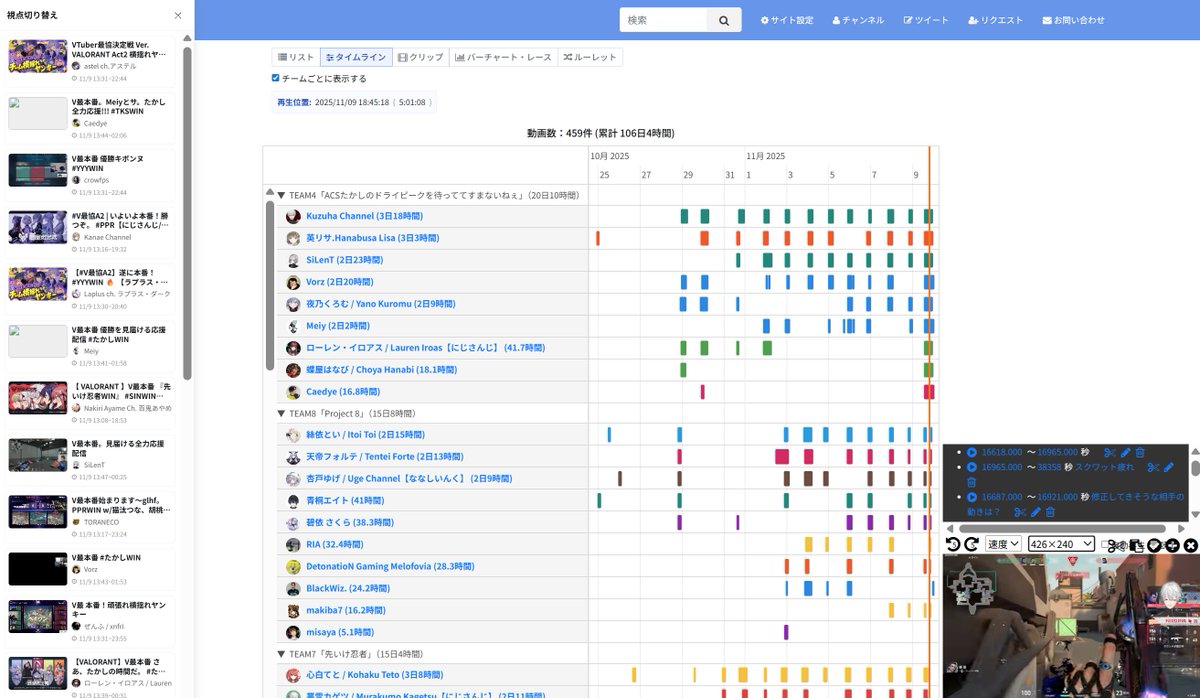
Task: Click the BlackWiz. avatar icon
Action: pyautogui.click(x=293, y=588)
